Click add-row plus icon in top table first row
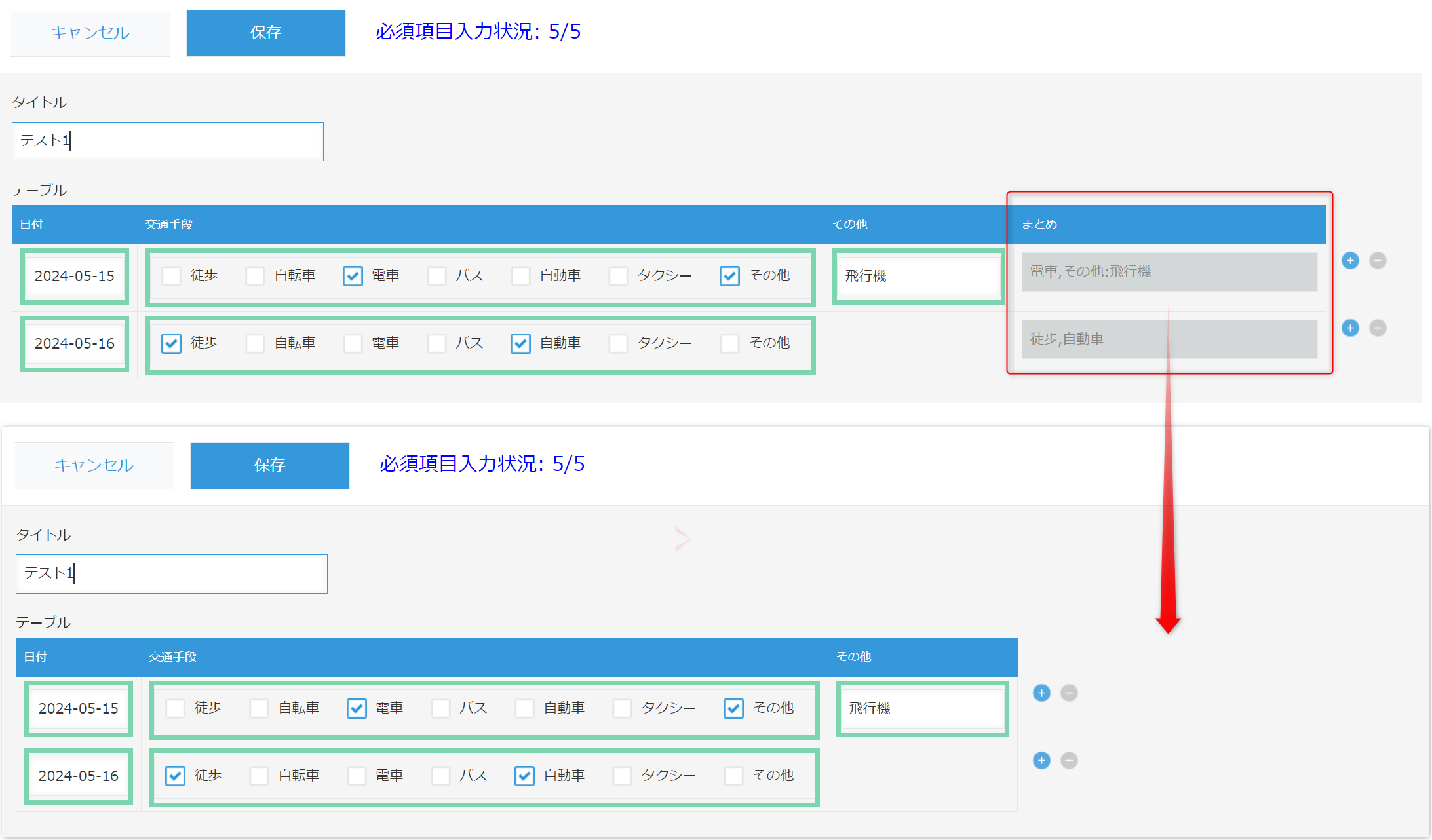 pos(1350,261)
